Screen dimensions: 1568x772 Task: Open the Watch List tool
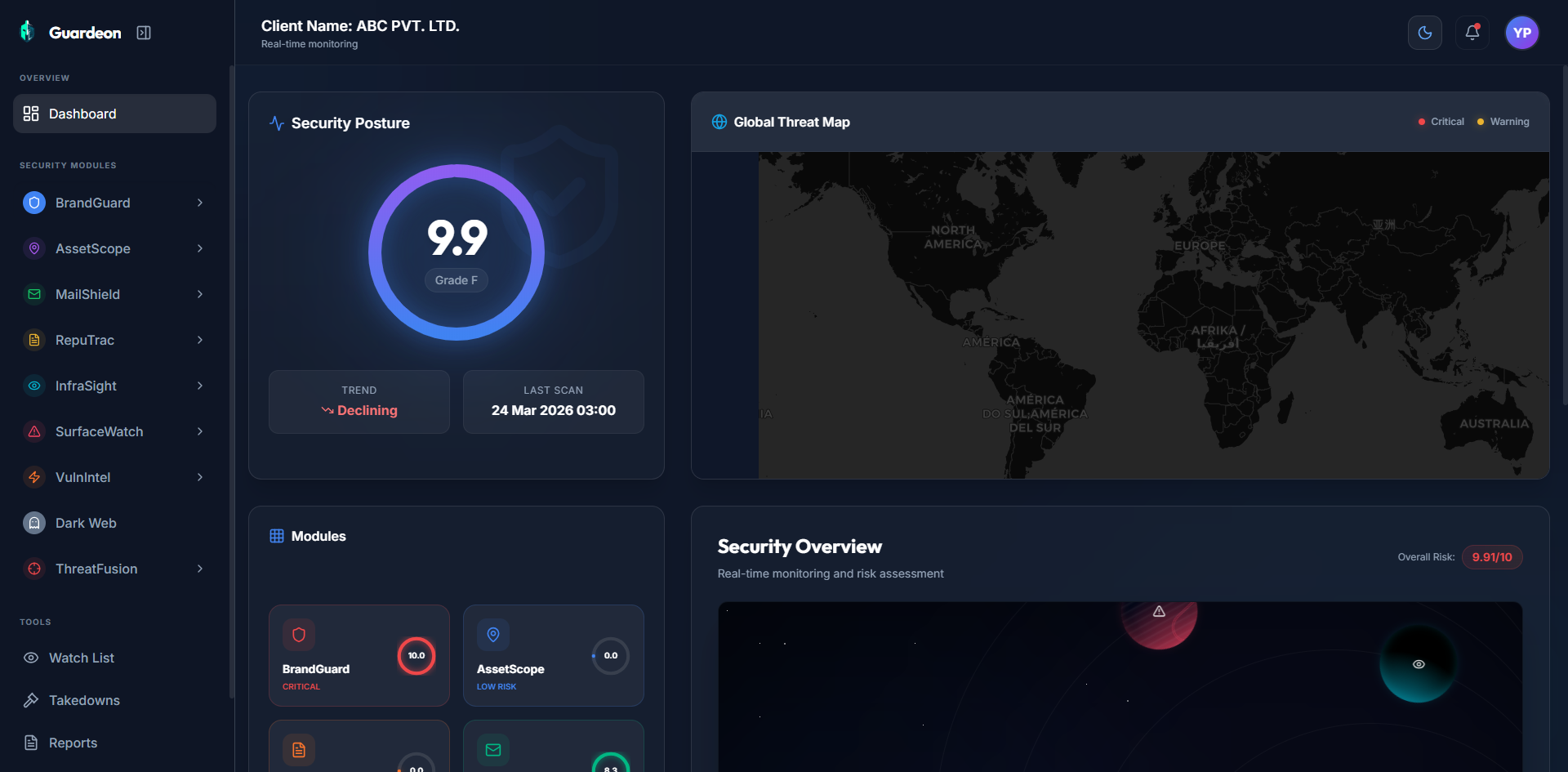click(x=114, y=658)
